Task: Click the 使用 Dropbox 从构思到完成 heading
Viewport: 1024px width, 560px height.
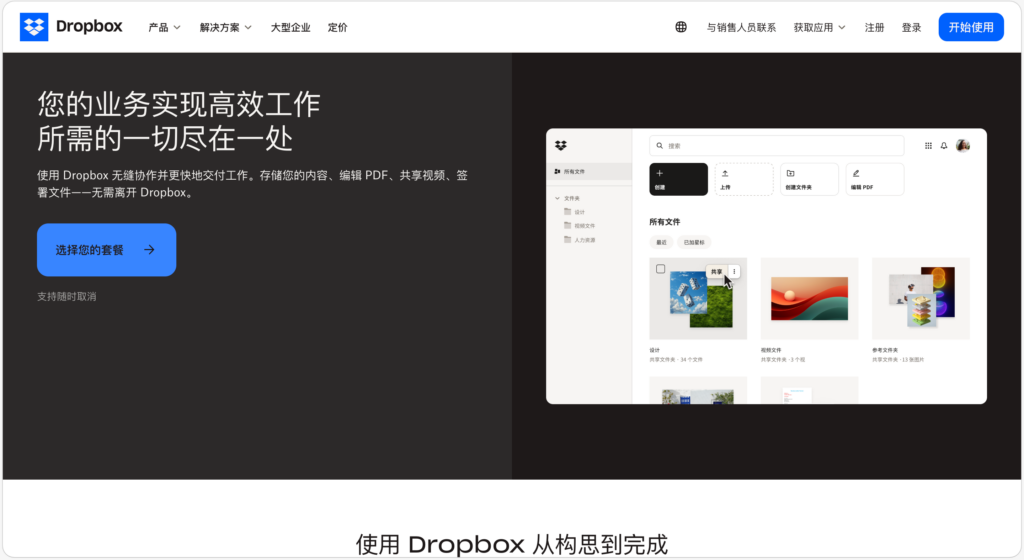Action: [x=511, y=544]
